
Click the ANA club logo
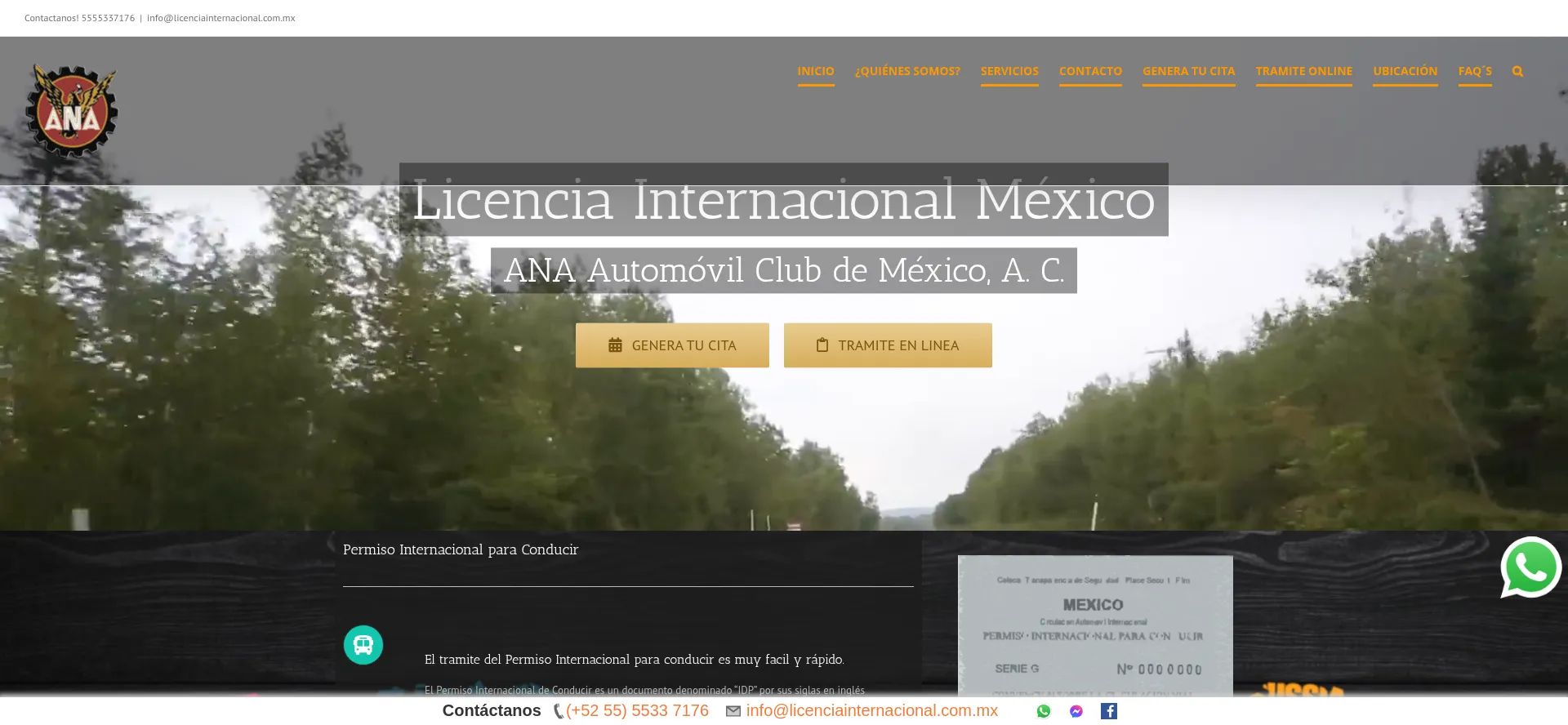pyautogui.click(x=72, y=110)
